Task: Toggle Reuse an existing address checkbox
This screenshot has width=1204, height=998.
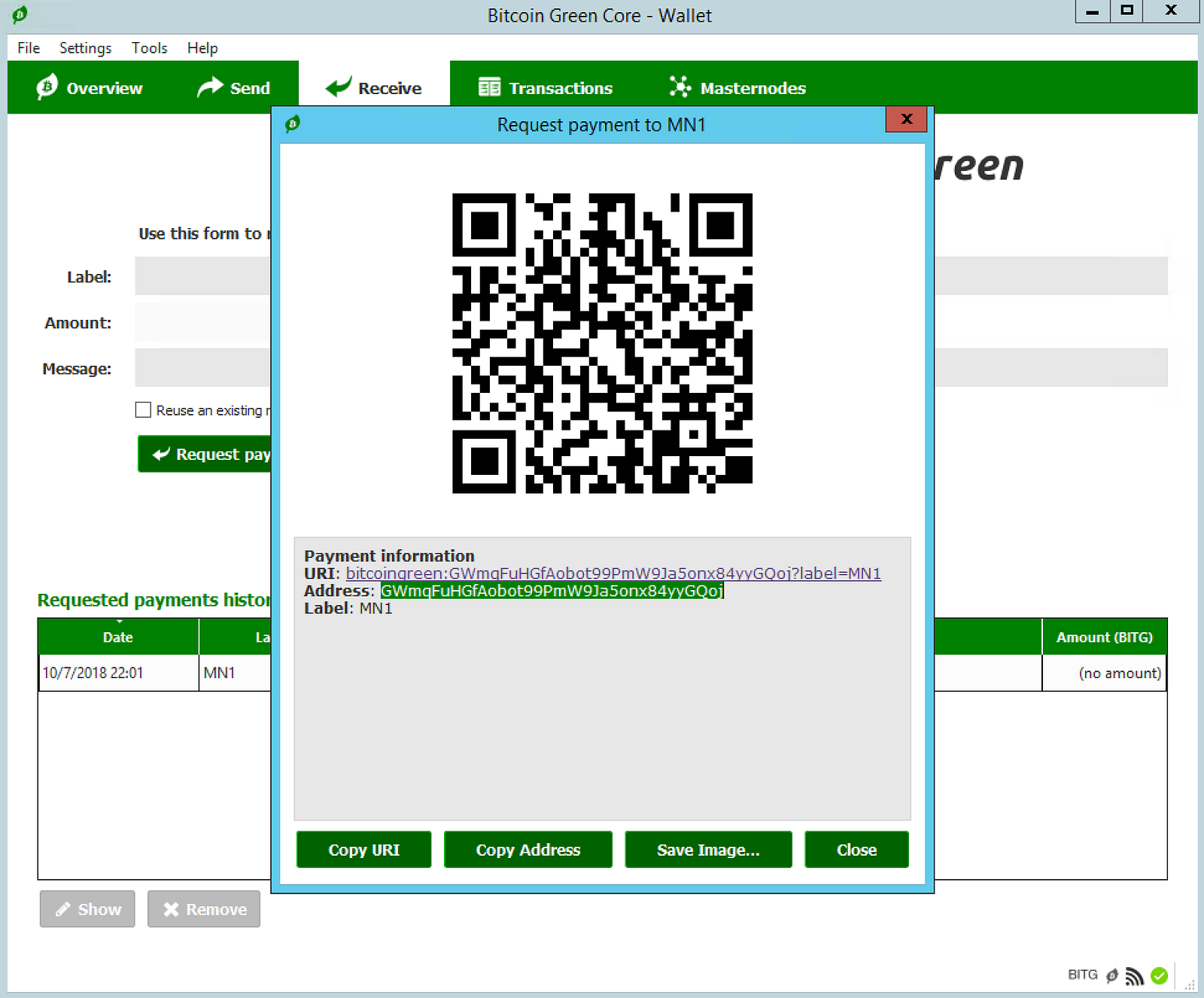Action: pyautogui.click(x=143, y=410)
